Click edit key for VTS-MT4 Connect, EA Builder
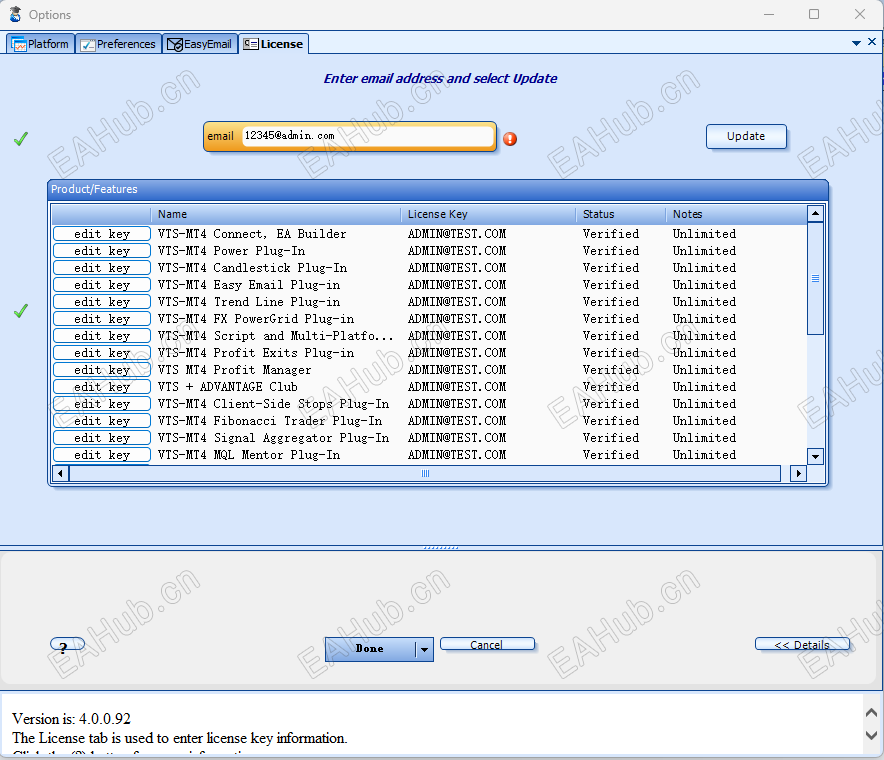 pyautogui.click(x=102, y=233)
